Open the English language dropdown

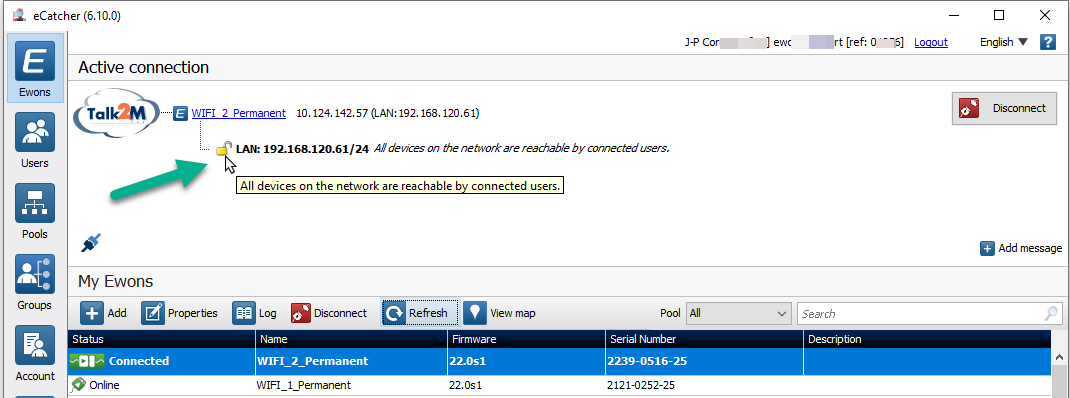coord(1003,42)
